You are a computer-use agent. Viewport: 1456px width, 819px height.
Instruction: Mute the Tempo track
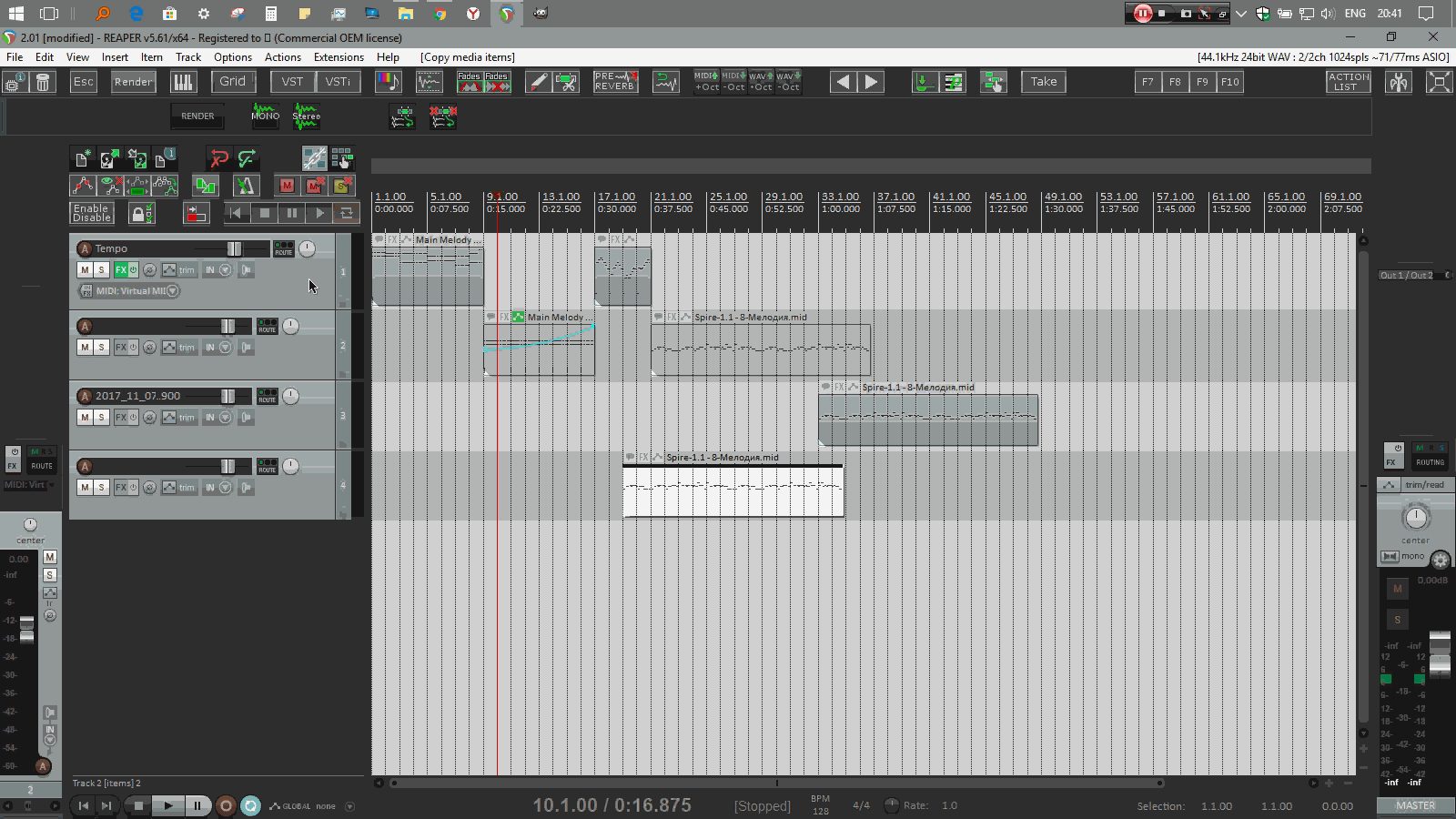[85, 270]
